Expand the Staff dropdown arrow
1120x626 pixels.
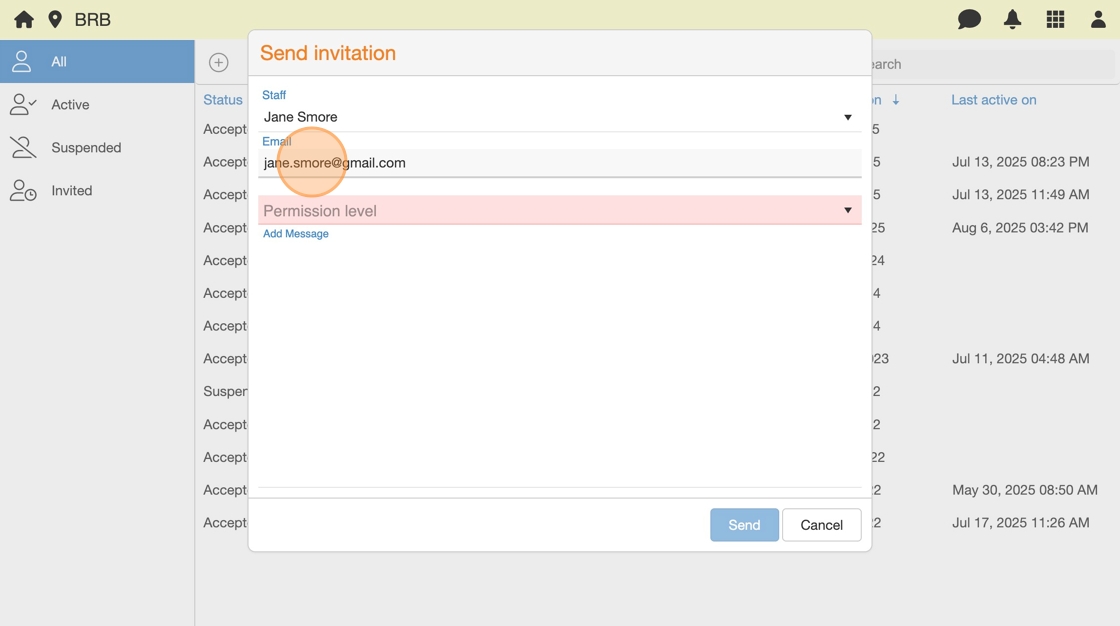coord(847,117)
